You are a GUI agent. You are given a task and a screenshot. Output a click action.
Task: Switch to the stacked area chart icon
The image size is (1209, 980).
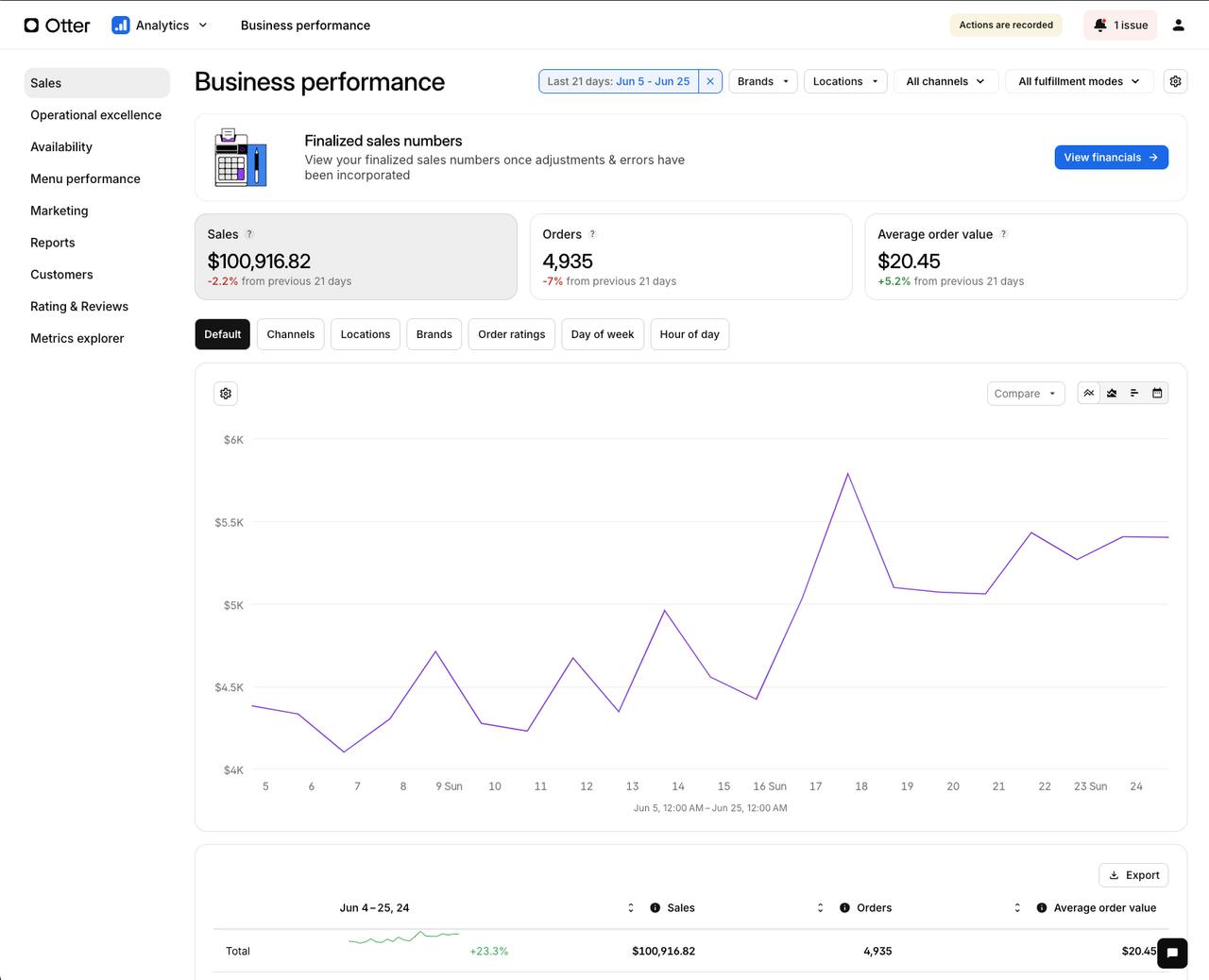(x=1111, y=393)
